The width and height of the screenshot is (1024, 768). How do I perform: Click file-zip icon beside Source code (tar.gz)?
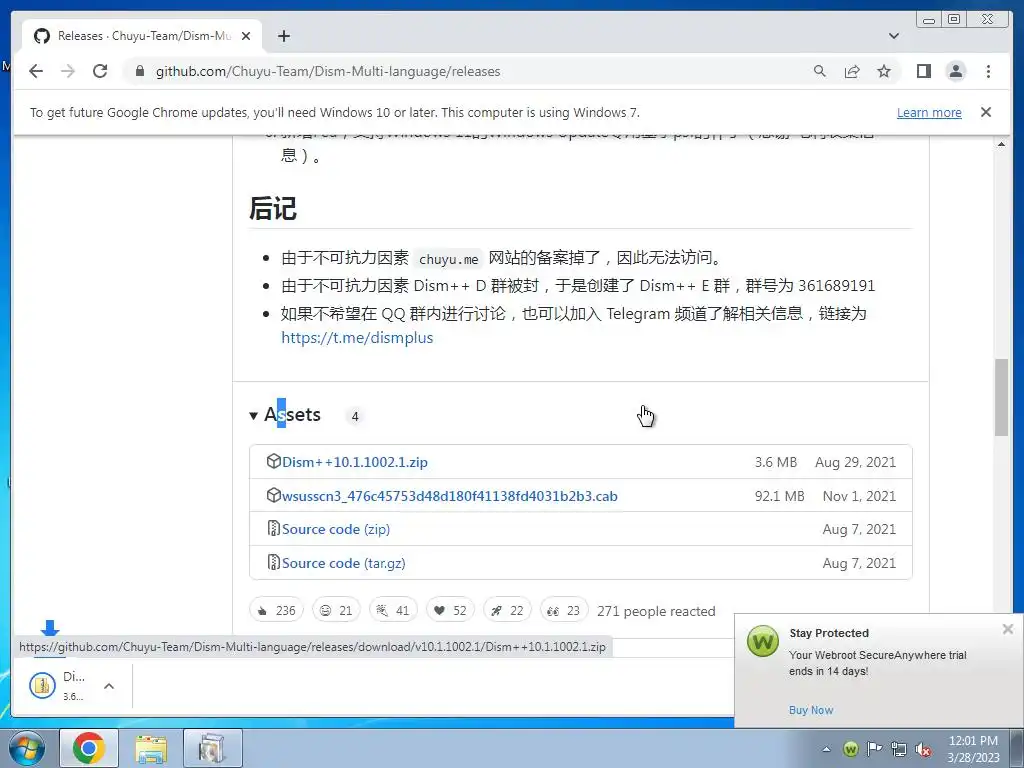point(274,562)
